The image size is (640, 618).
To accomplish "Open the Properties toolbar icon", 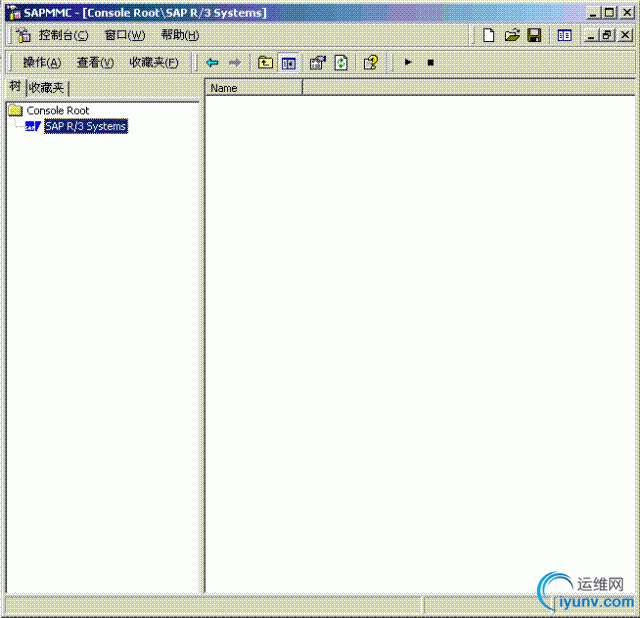I will (x=317, y=63).
